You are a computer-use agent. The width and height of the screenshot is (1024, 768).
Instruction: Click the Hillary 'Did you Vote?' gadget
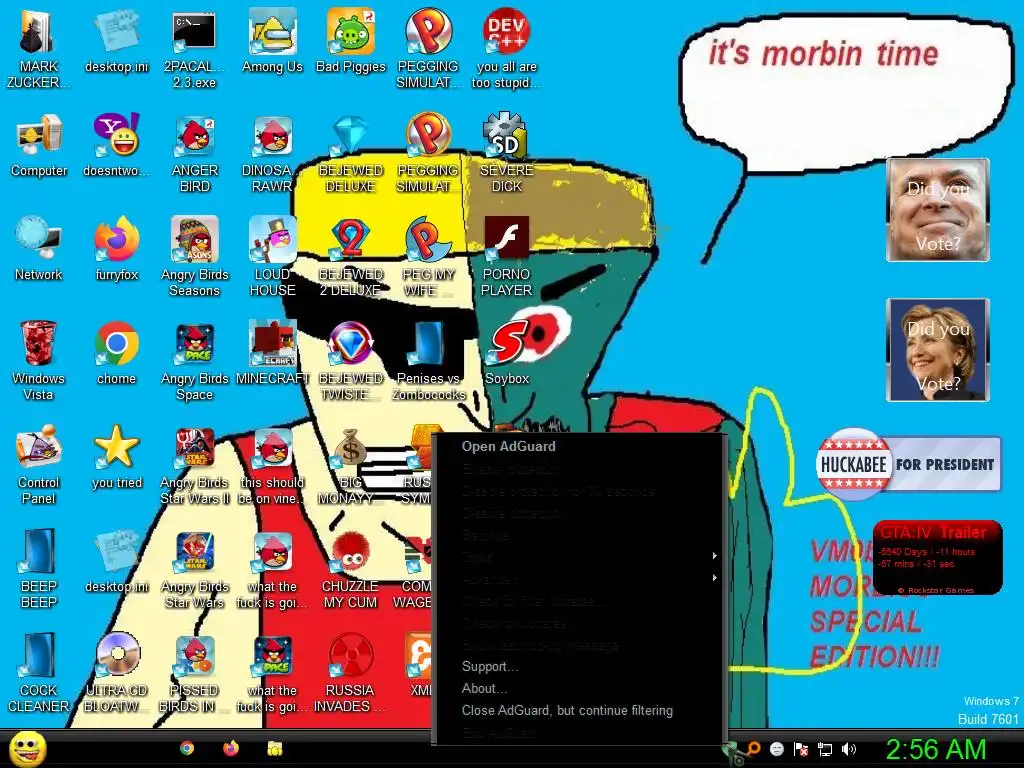pyautogui.click(x=938, y=349)
